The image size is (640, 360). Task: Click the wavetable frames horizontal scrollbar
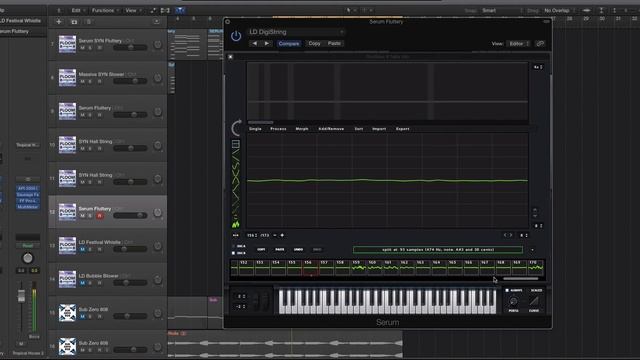point(520,279)
